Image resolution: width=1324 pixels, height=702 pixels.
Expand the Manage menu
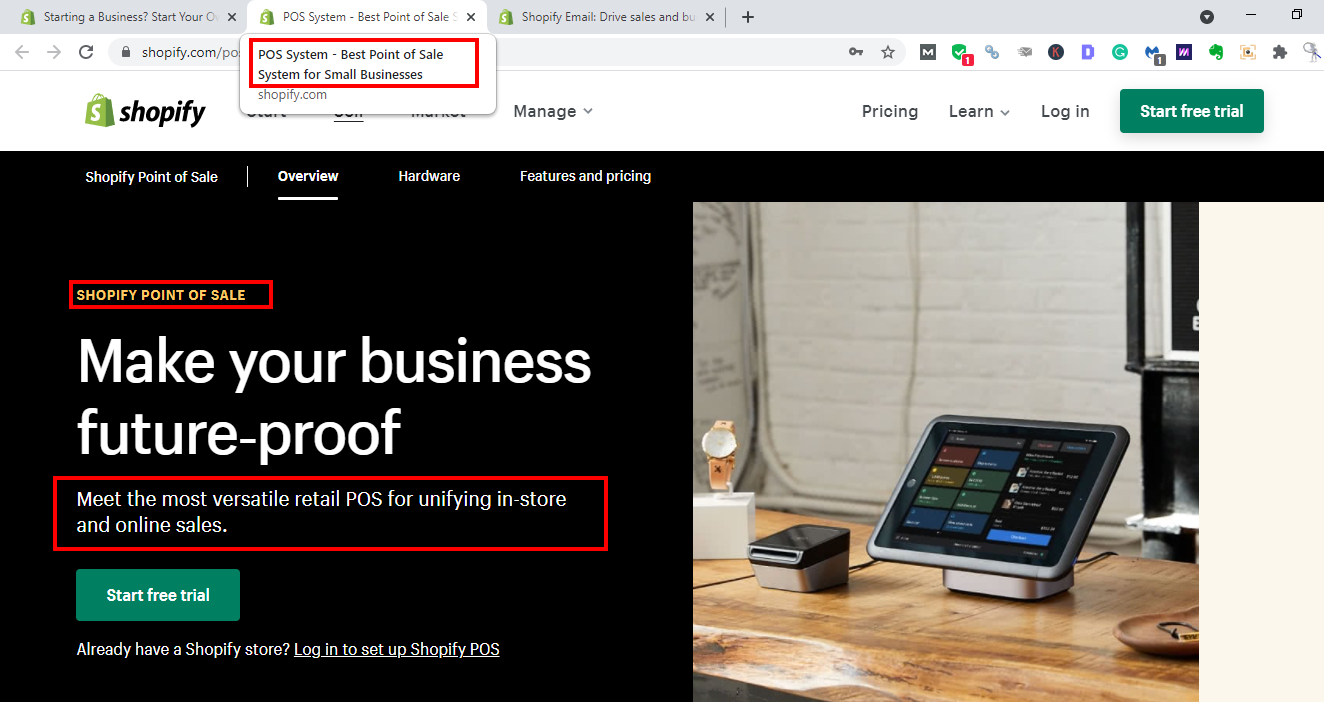pos(553,111)
